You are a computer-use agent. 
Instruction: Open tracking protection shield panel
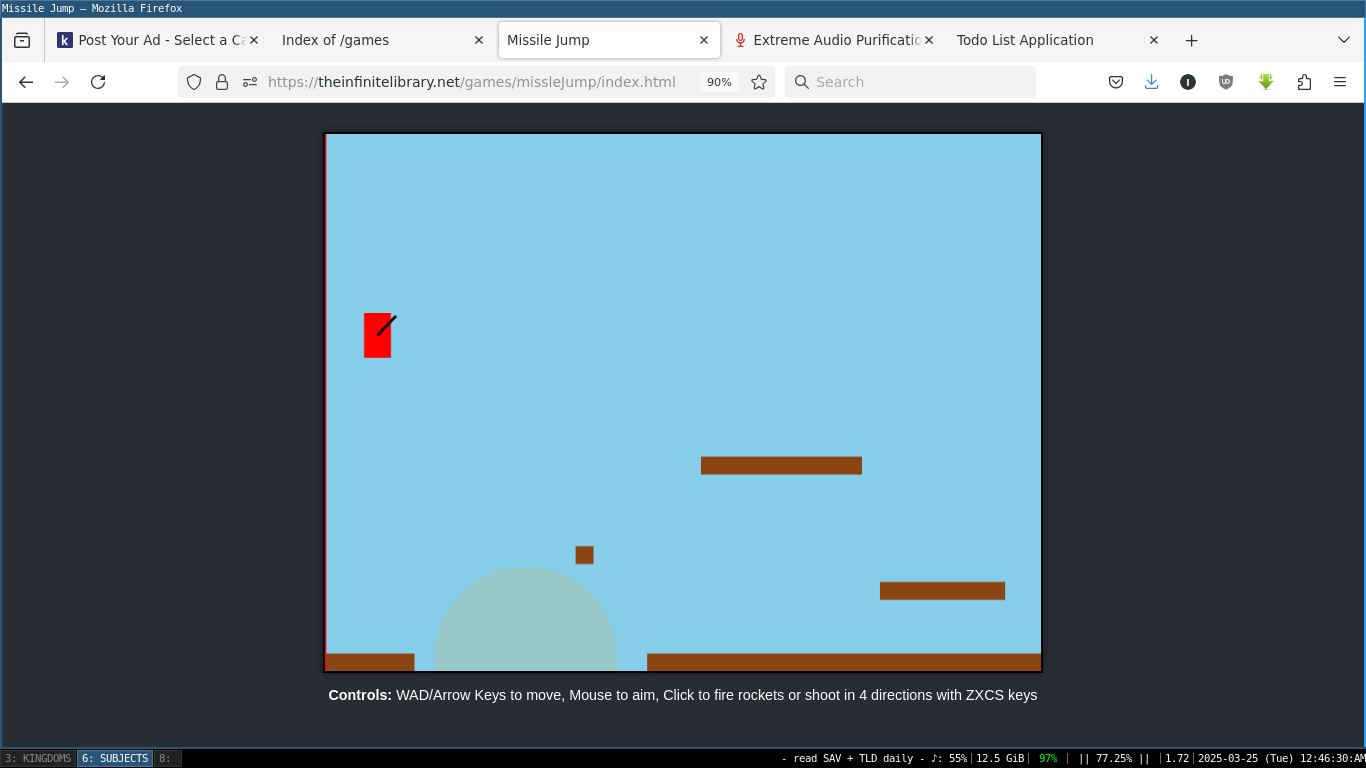(x=194, y=82)
